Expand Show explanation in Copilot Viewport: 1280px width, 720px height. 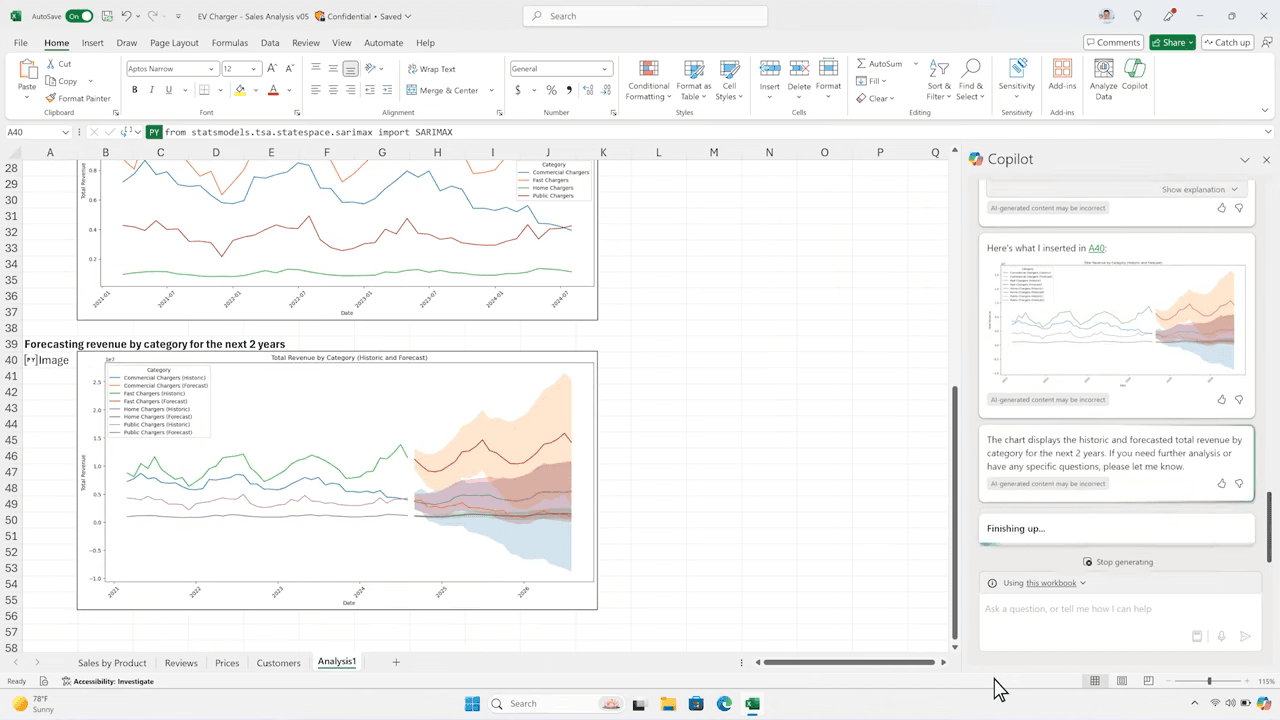click(x=1200, y=189)
